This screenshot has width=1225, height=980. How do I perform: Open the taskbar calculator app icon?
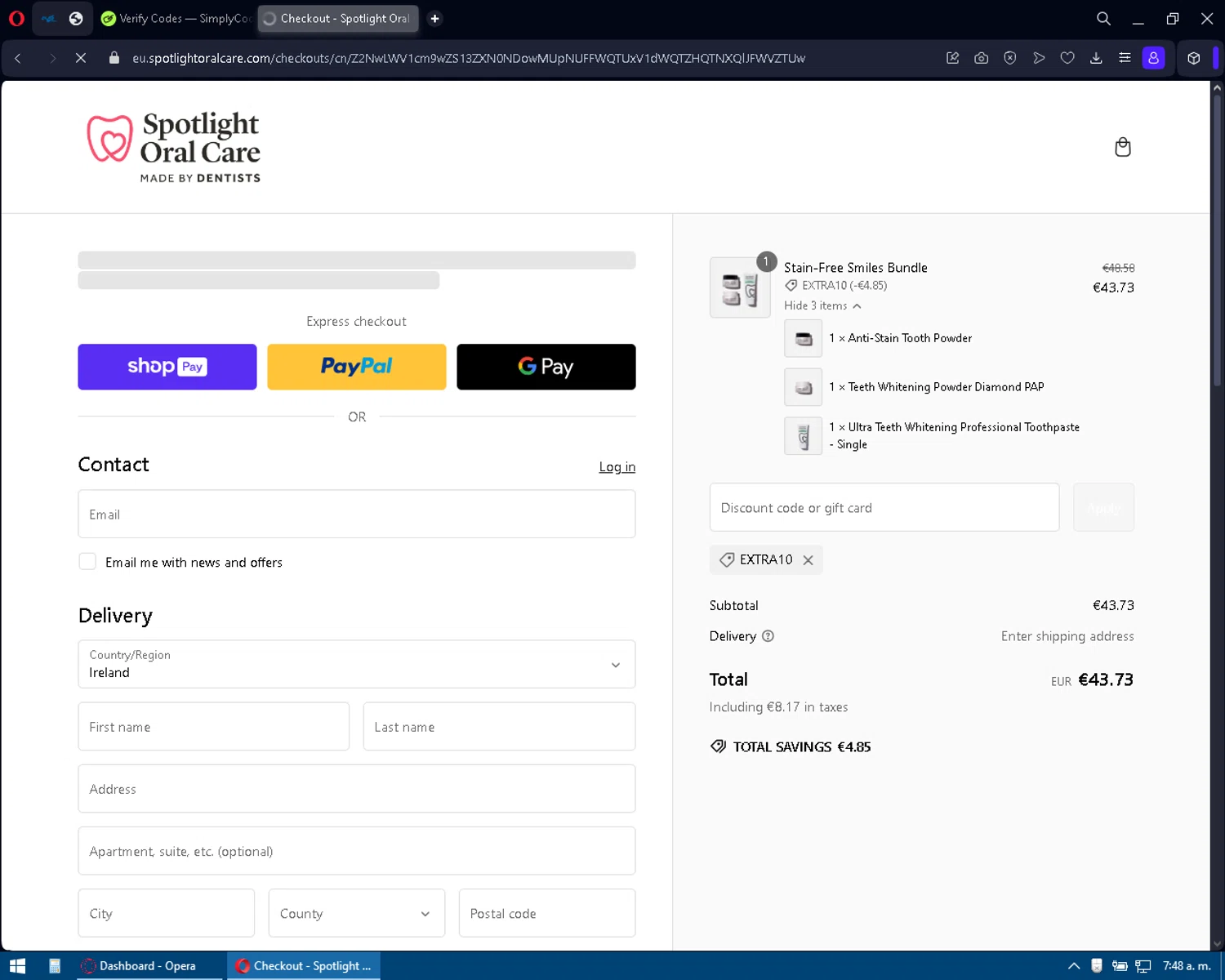coord(55,966)
